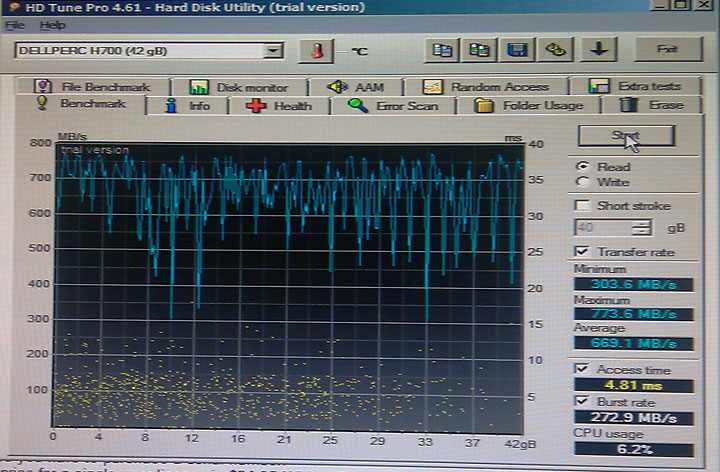Adjust the short stroke gB spinner arrows
Screen dimensions: 720x472
tap(641, 227)
